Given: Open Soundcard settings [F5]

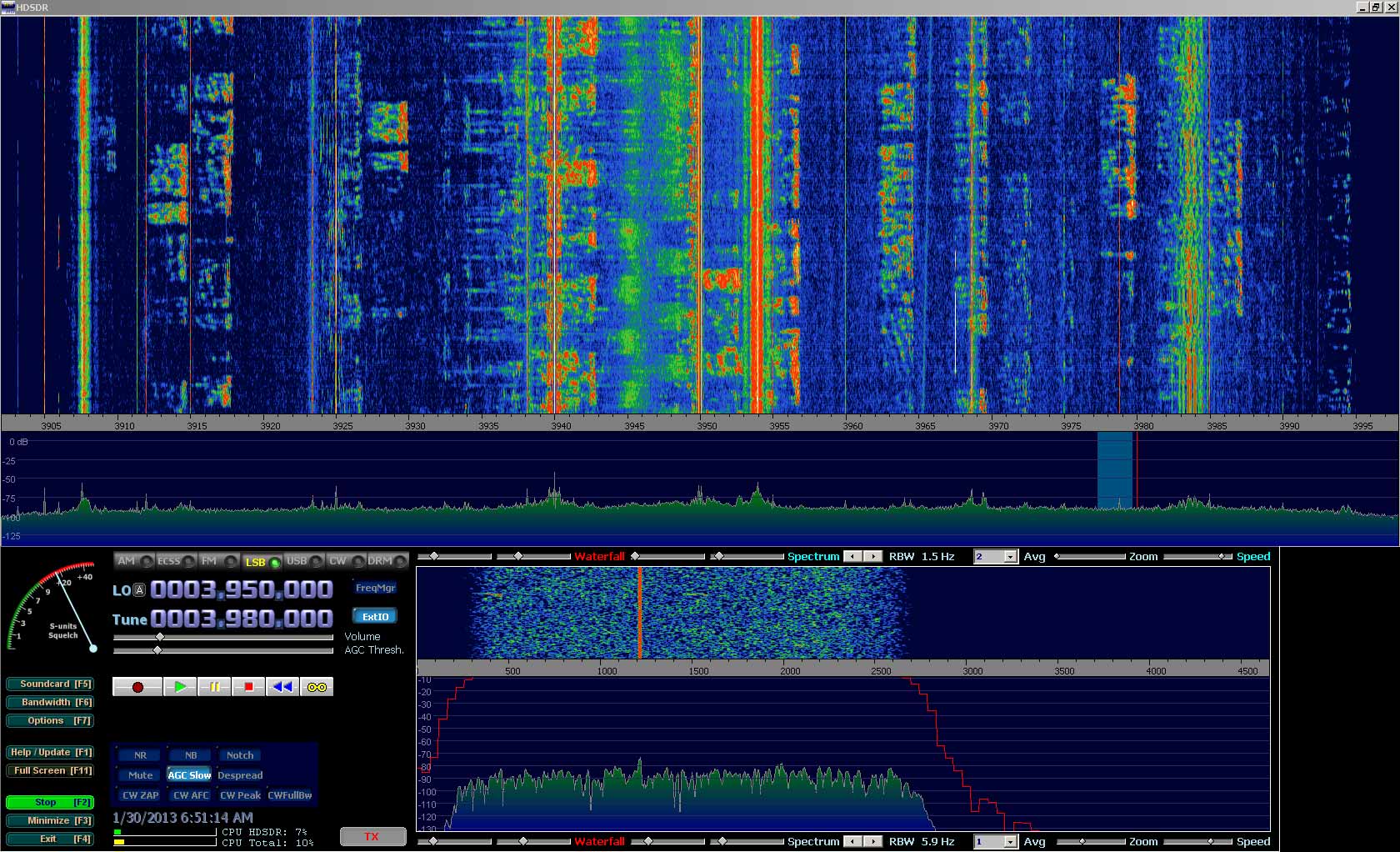Looking at the screenshot, I should [50, 684].
